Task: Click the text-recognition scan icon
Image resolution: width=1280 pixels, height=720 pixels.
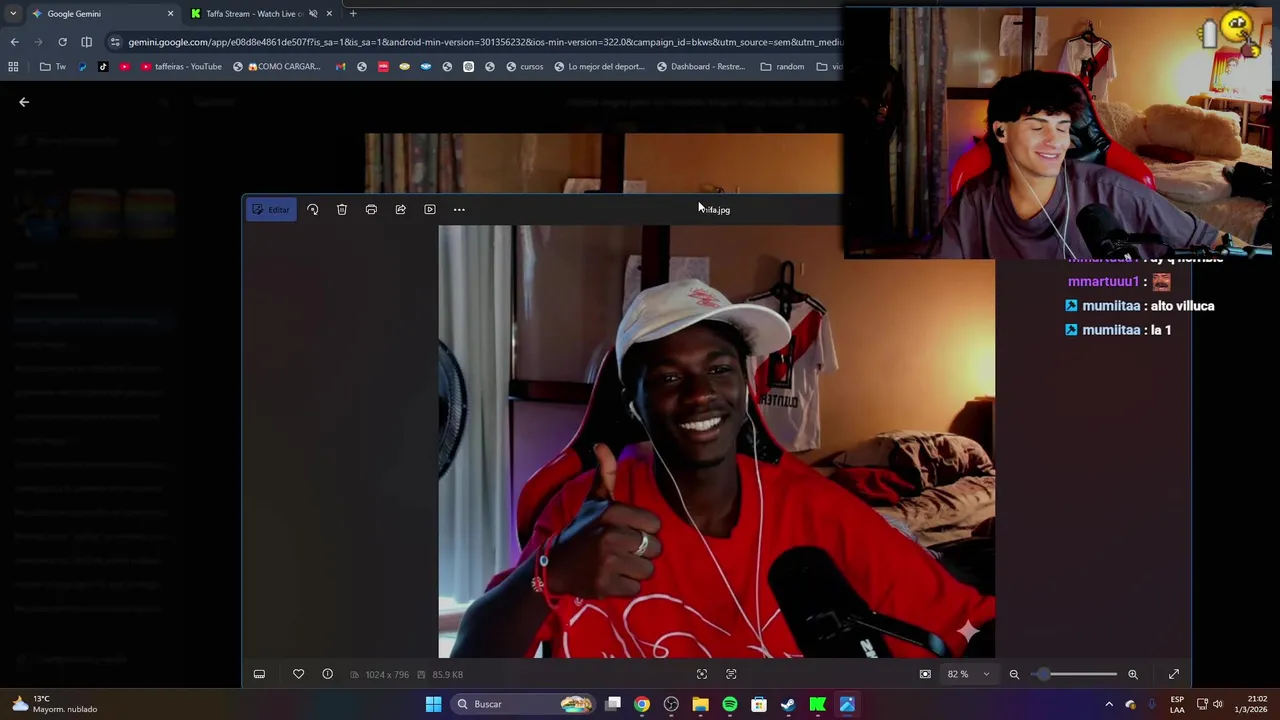Action: pyautogui.click(x=731, y=674)
